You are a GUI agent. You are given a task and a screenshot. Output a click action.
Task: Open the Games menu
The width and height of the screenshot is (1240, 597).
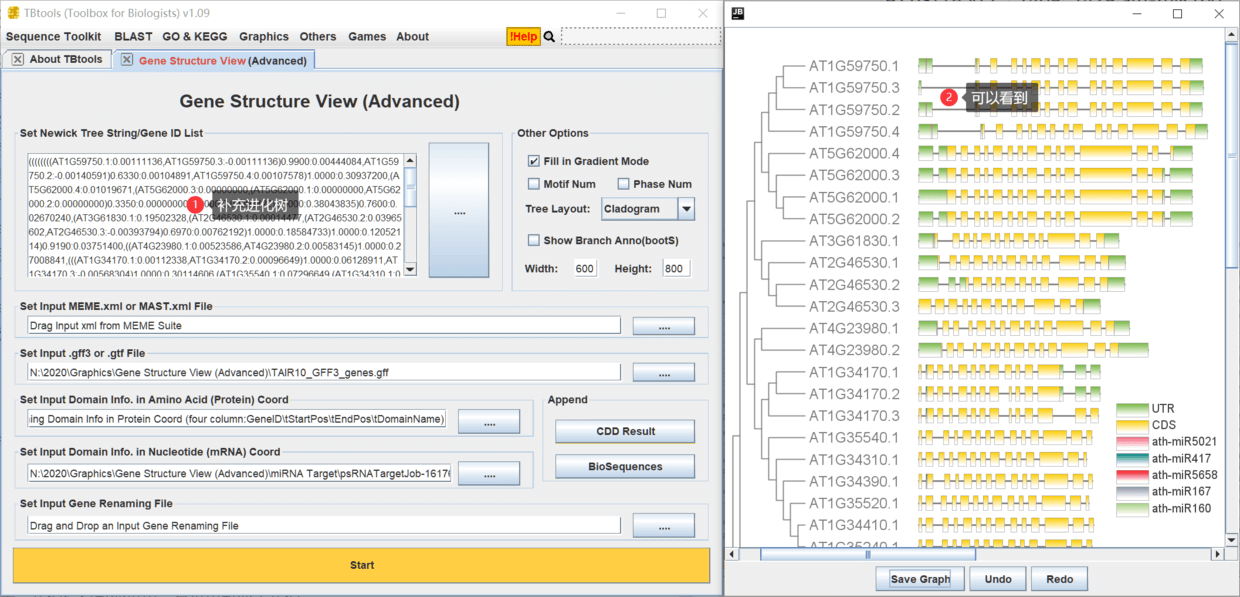pos(367,37)
